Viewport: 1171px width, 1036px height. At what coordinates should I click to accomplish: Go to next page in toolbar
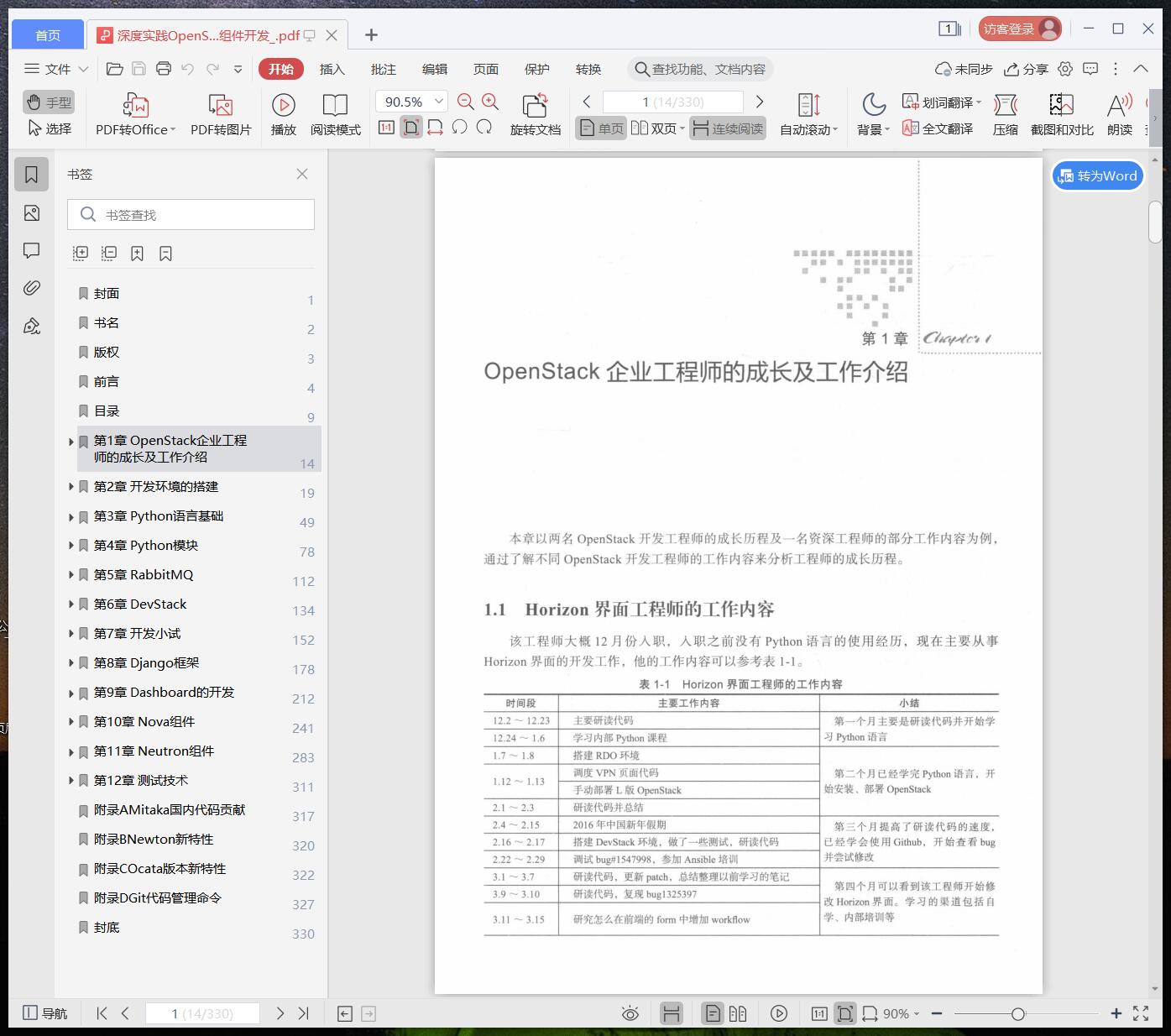760,102
